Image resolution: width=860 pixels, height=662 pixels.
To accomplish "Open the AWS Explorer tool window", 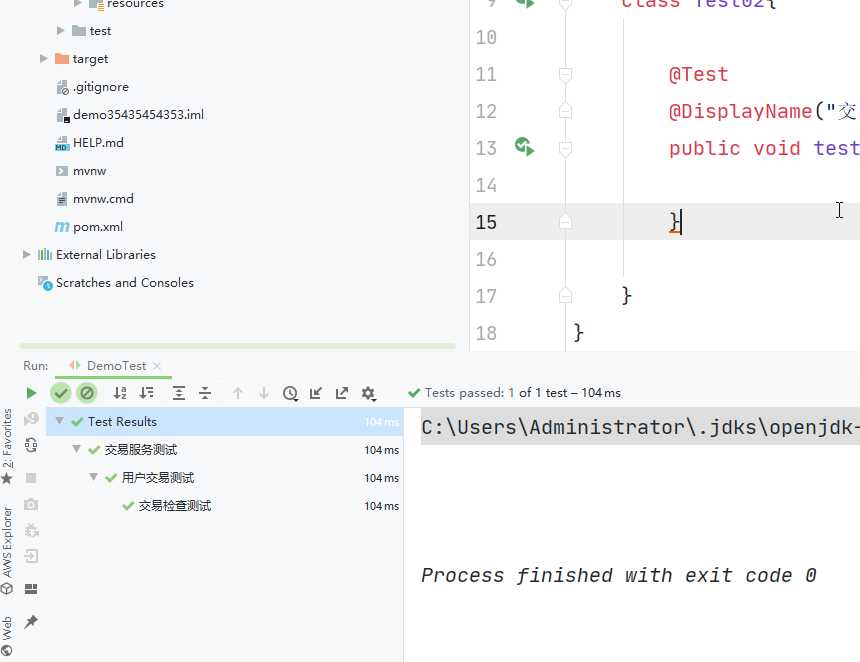I will (7, 550).
